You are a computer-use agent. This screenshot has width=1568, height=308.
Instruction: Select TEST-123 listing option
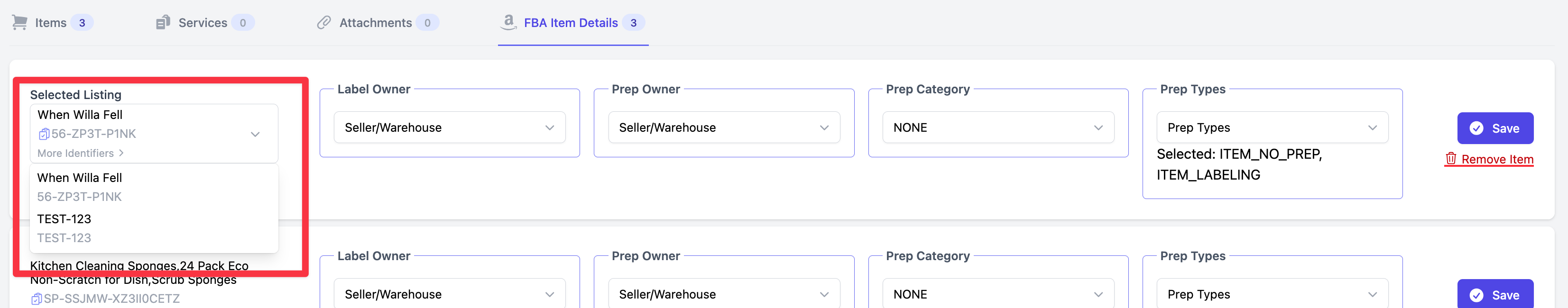154,228
